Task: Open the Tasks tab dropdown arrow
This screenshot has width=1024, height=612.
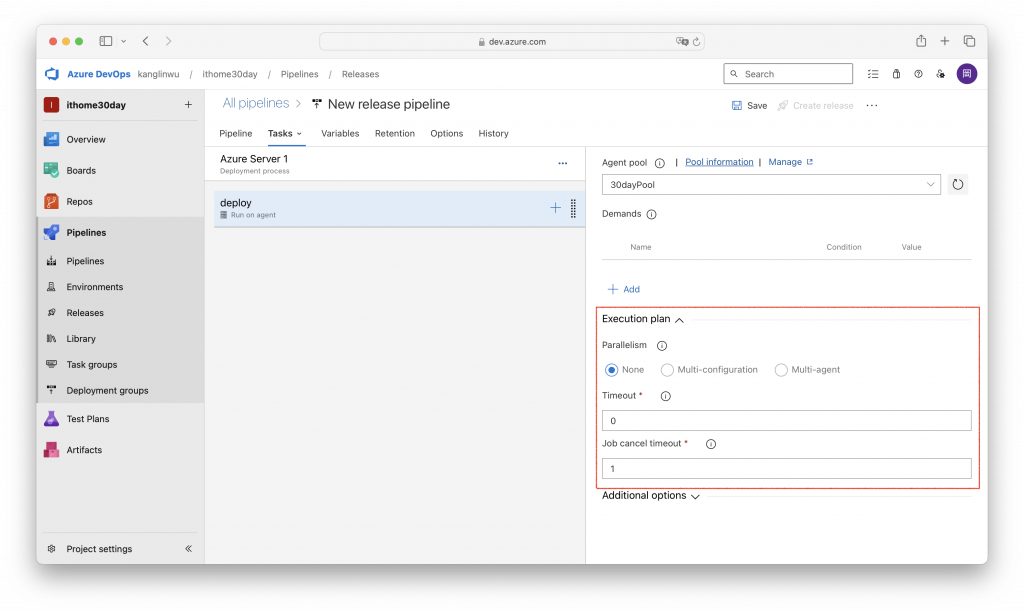Action: coord(299,134)
